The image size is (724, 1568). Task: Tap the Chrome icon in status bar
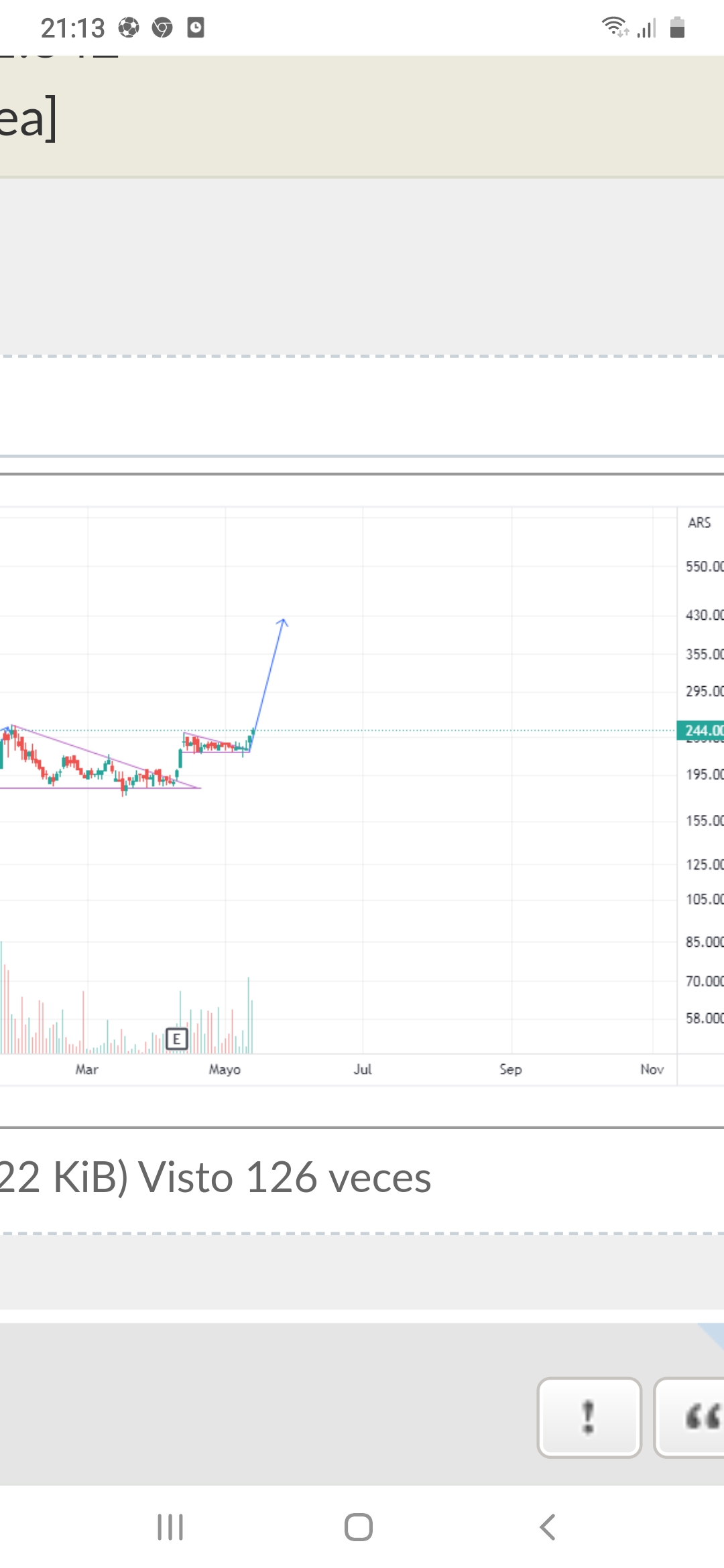pos(162,27)
